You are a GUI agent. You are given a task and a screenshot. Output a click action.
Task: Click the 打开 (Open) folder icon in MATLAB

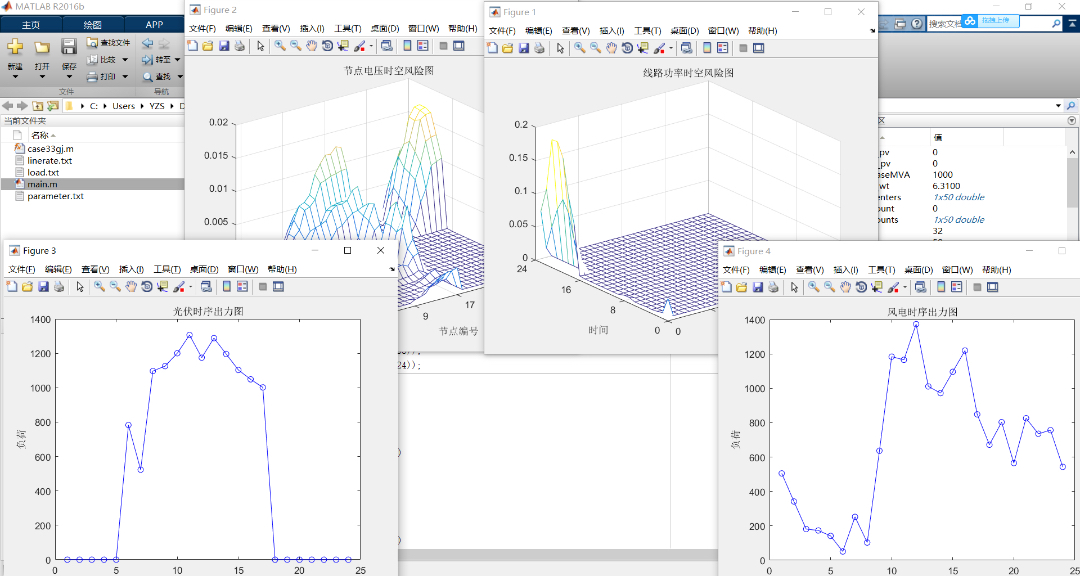(x=42, y=47)
